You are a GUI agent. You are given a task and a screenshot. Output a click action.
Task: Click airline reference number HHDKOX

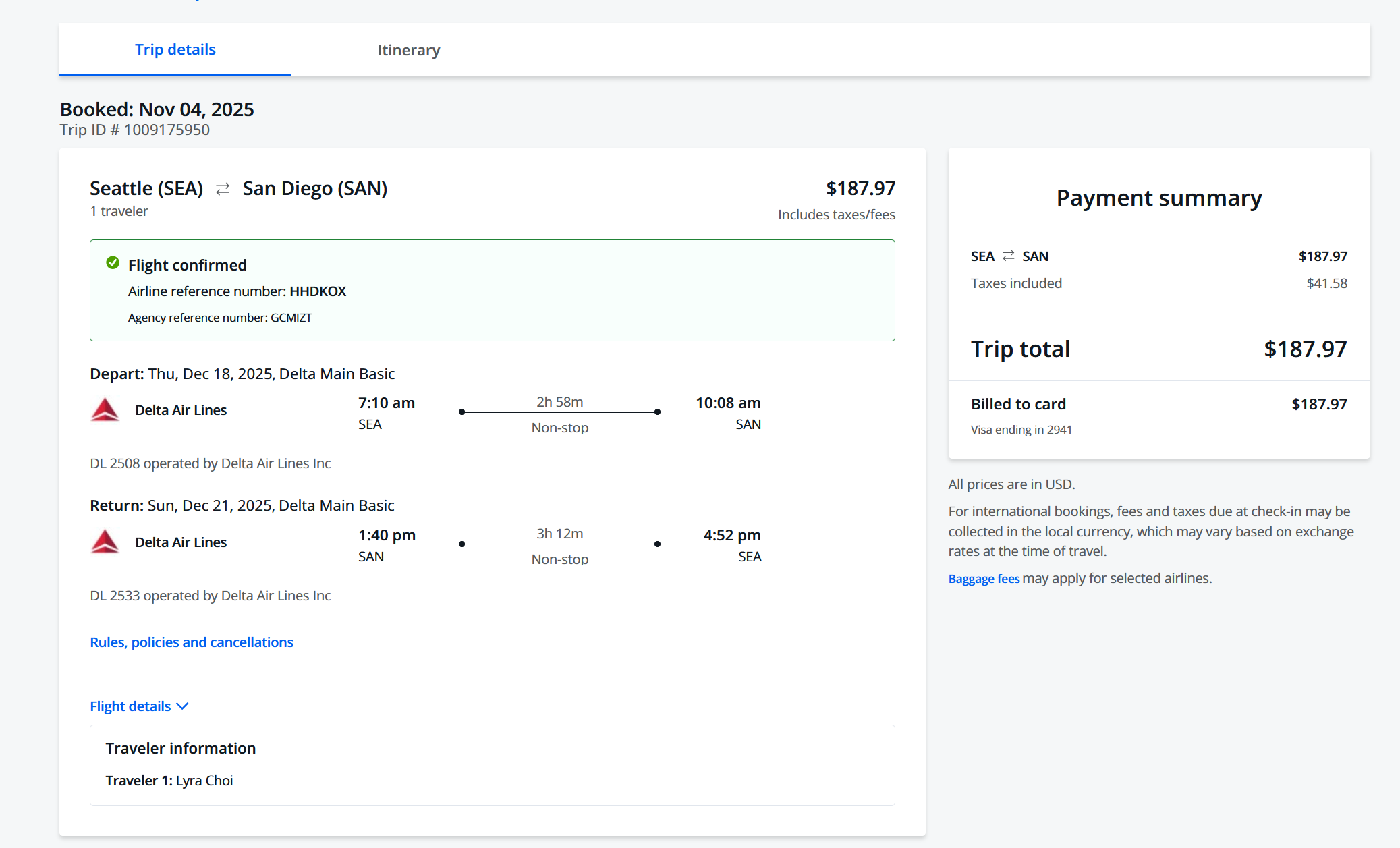click(318, 291)
